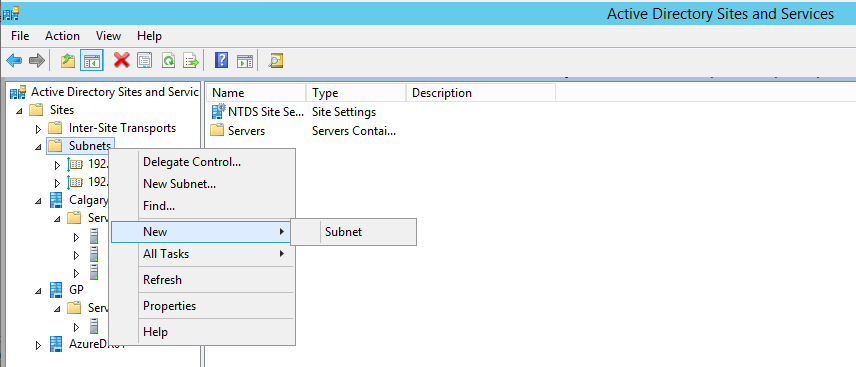The image size is (856, 367).
Task: Collapse the Sites tree node
Action: (19, 110)
